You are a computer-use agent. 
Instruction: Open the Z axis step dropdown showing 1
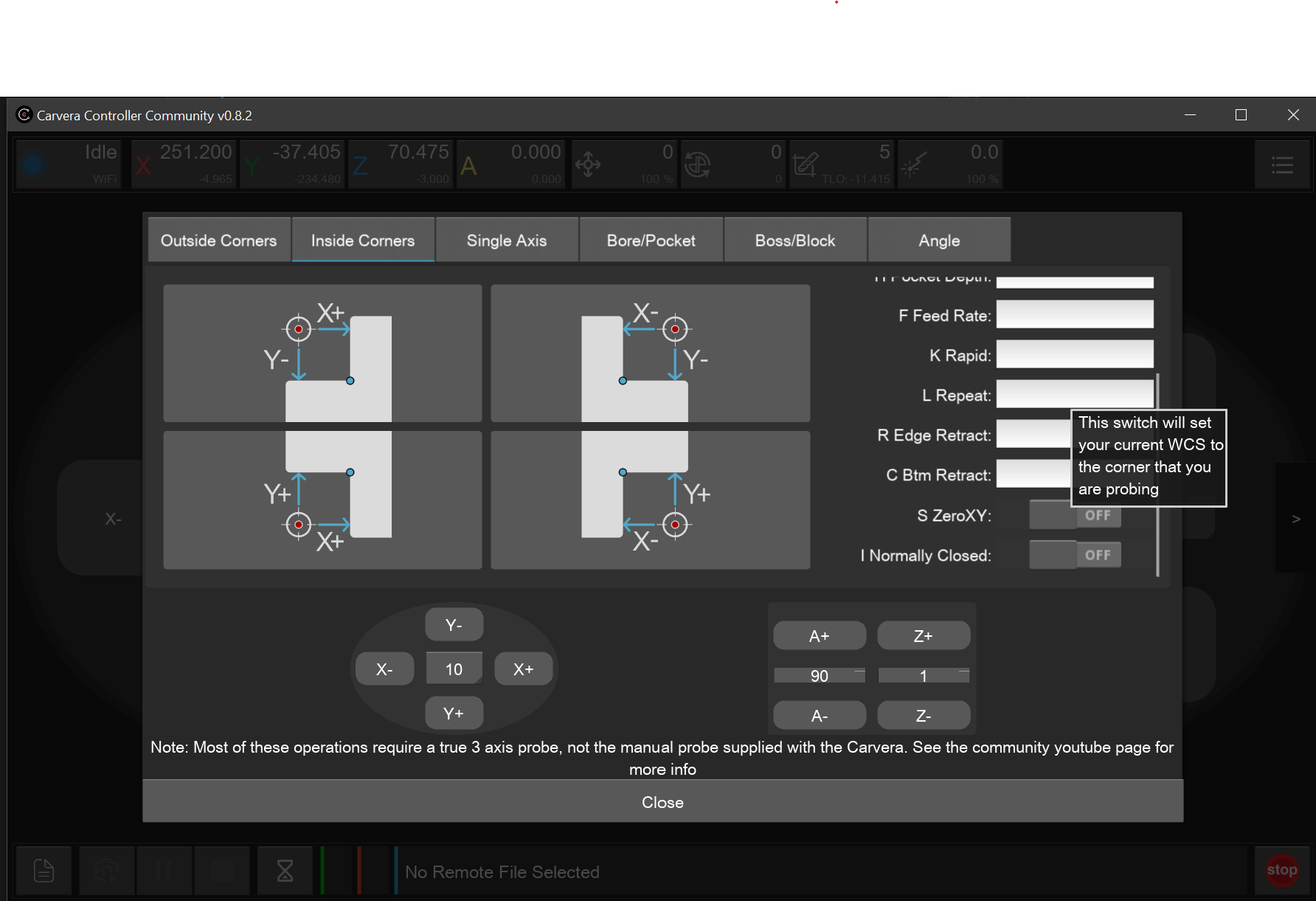[923, 676]
